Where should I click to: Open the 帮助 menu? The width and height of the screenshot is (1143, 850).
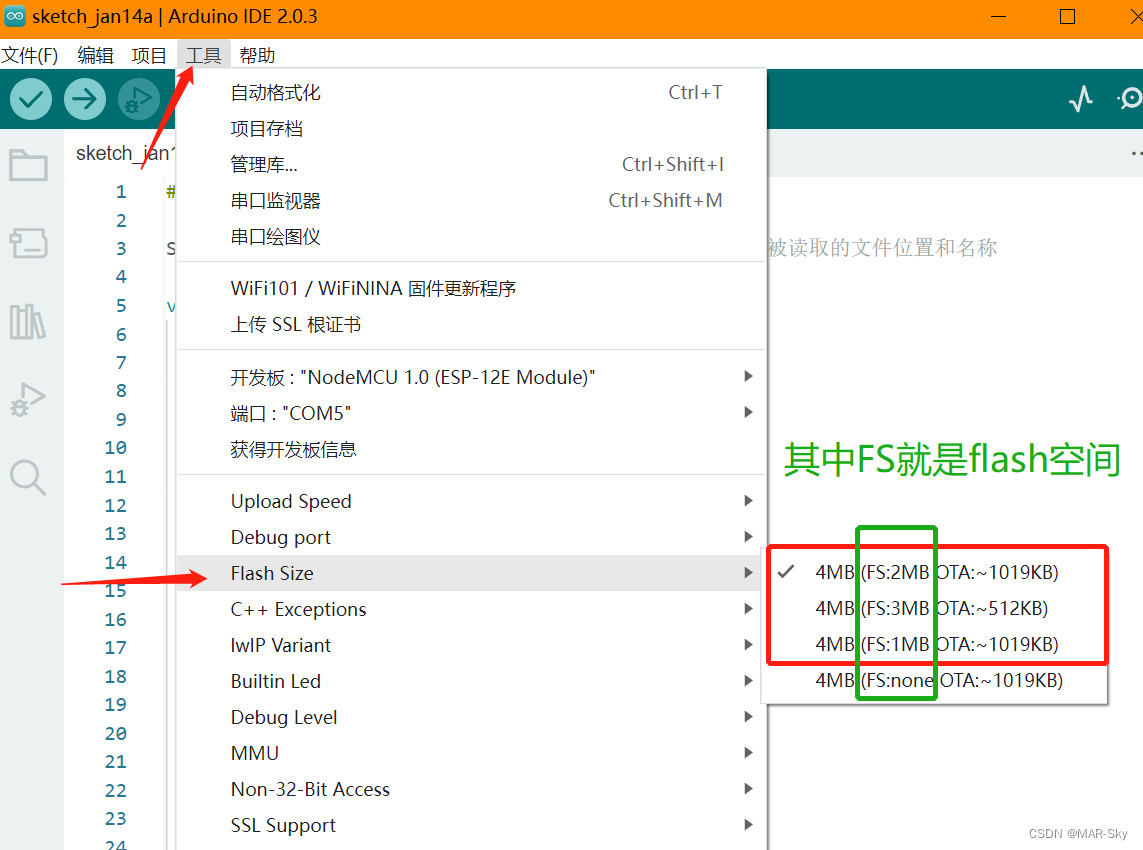pyautogui.click(x=257, y=55)
